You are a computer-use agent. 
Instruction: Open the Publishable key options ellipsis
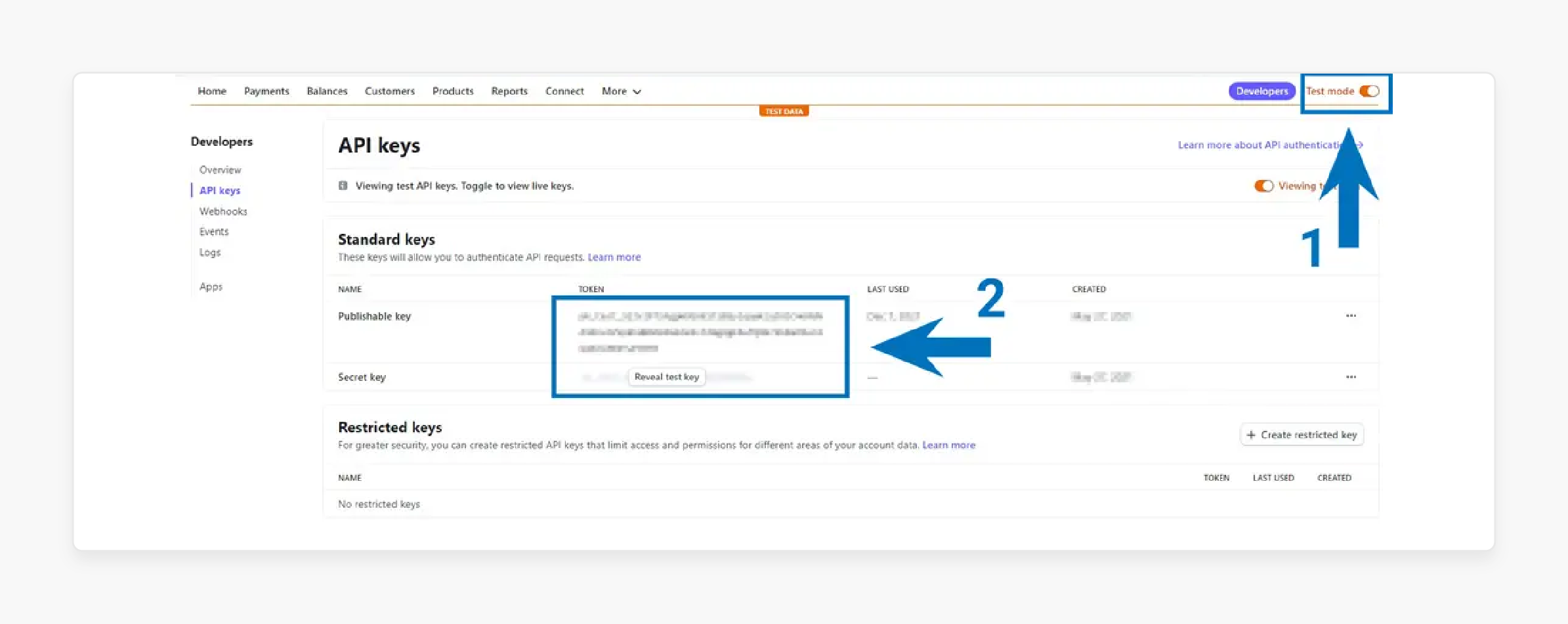[1351, 316]
